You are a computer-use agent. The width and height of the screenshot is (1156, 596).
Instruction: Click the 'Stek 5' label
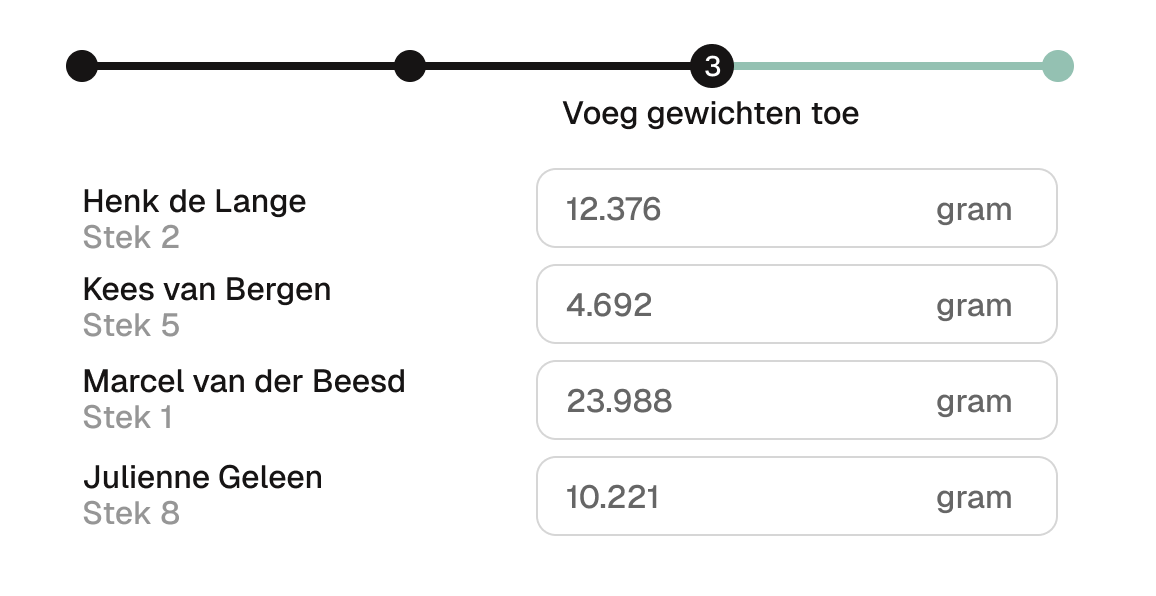pos(131,326)
